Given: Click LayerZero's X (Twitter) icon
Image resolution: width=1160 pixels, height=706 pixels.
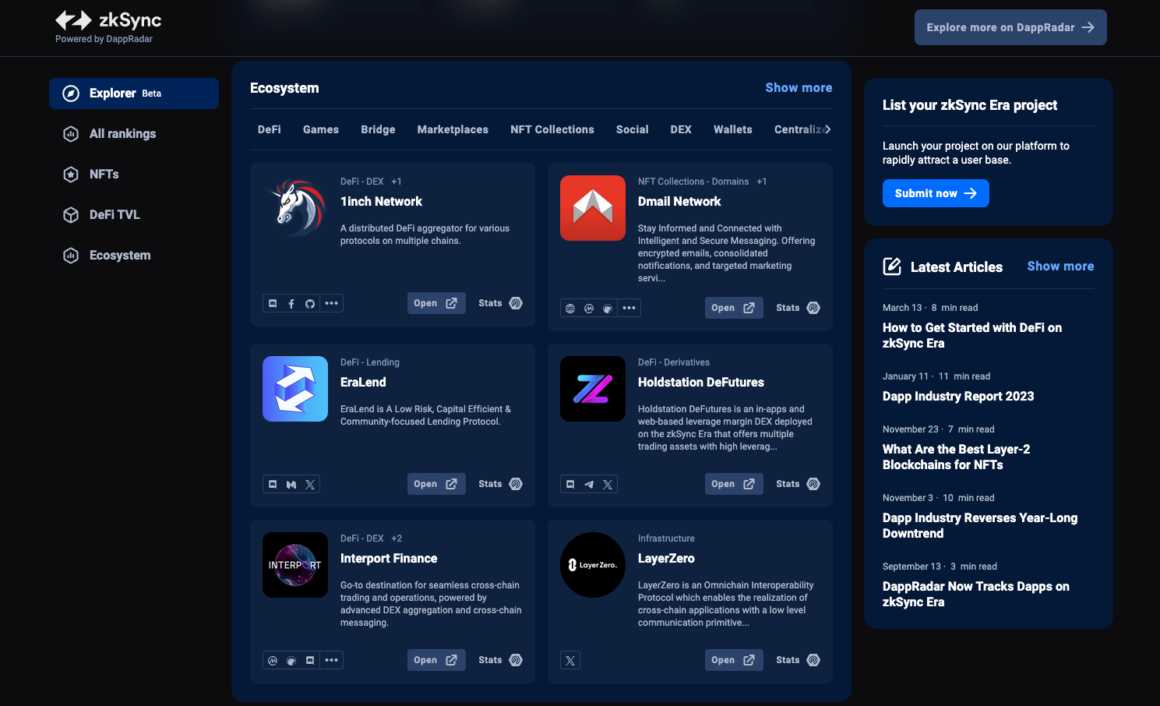Looking at the screenshot, I should tap(570, 660).
